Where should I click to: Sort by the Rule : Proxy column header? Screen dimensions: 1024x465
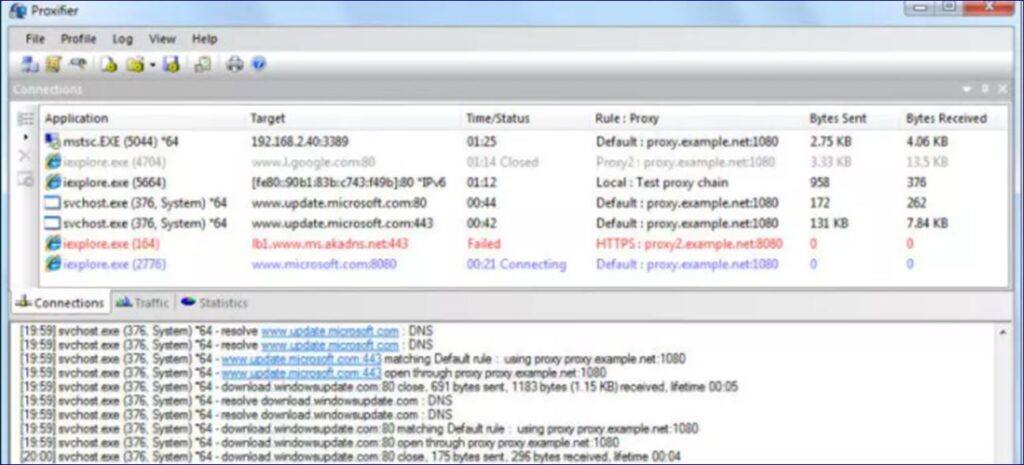tap(627, 119)
